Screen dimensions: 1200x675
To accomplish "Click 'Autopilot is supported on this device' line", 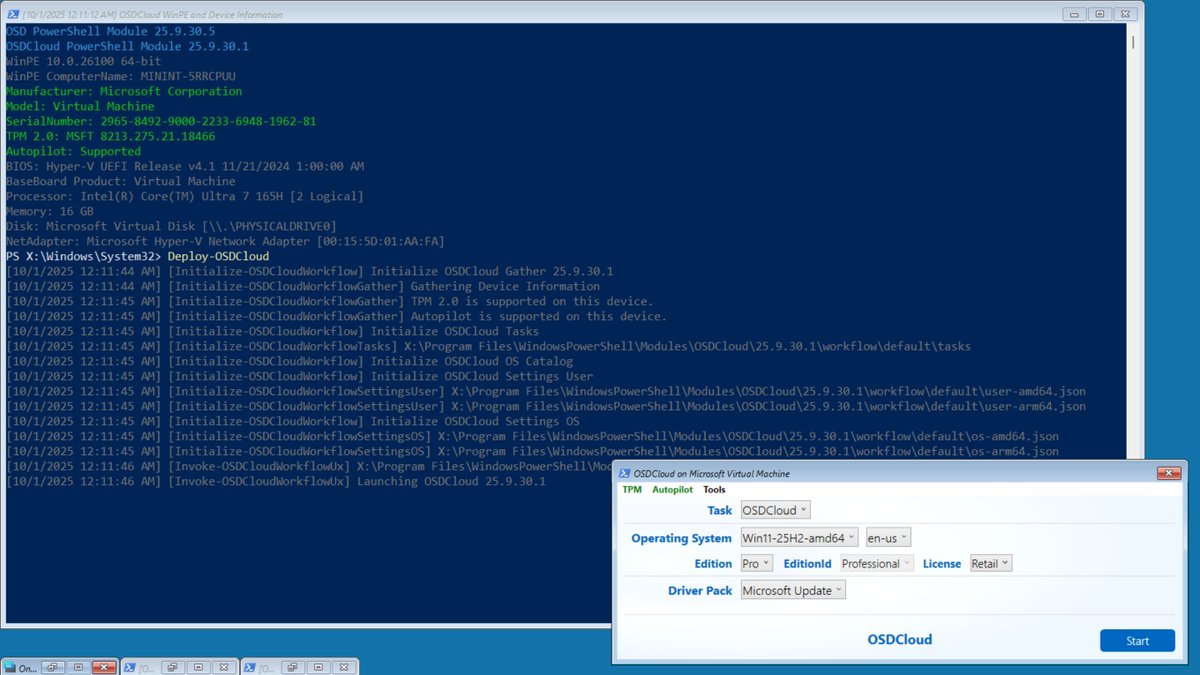I will tap(336, 317).
